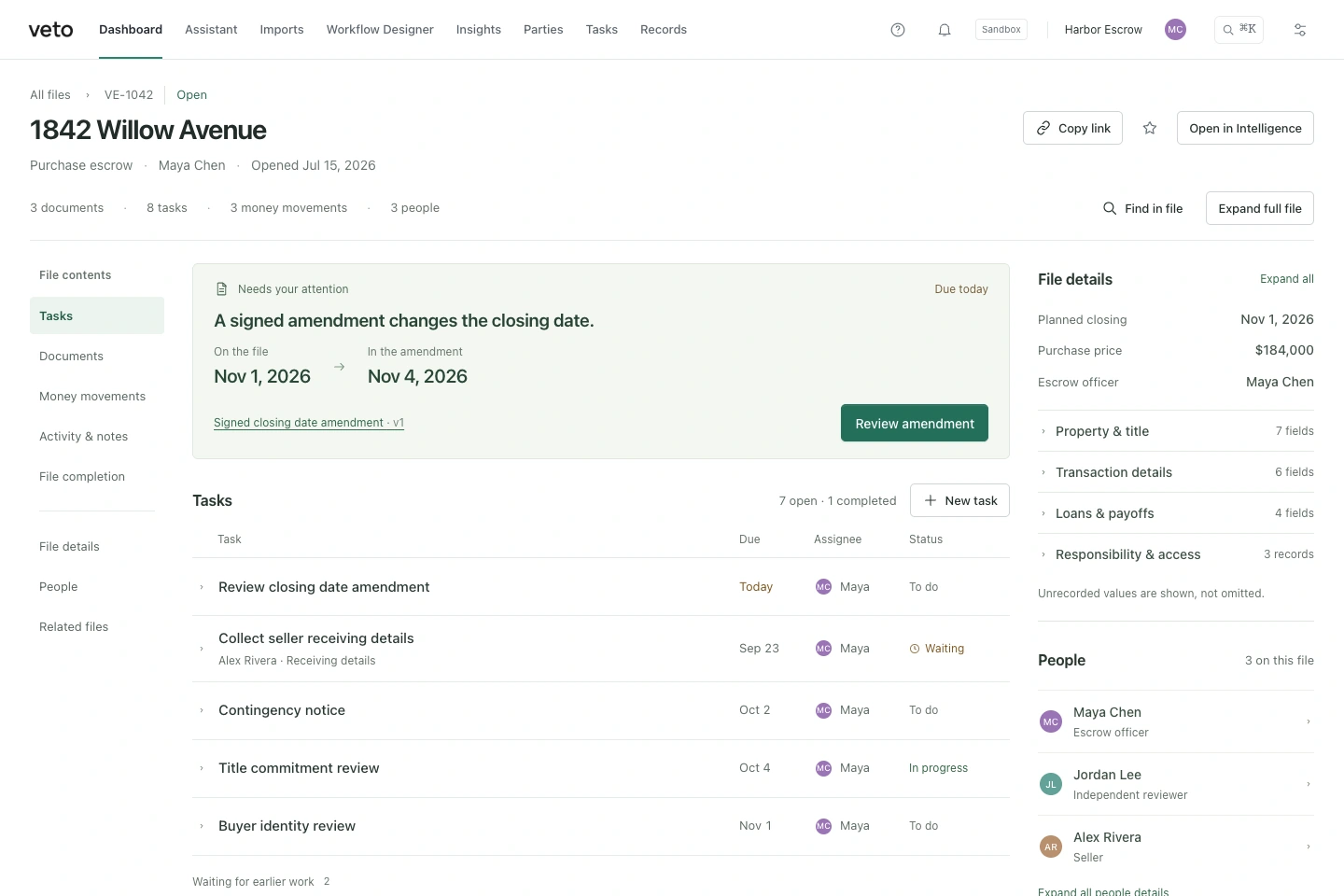Viewport: 1344px width, 896px height.
Task: Open Jordan Lee person details chevron
Action: (x=1309, y=784)
